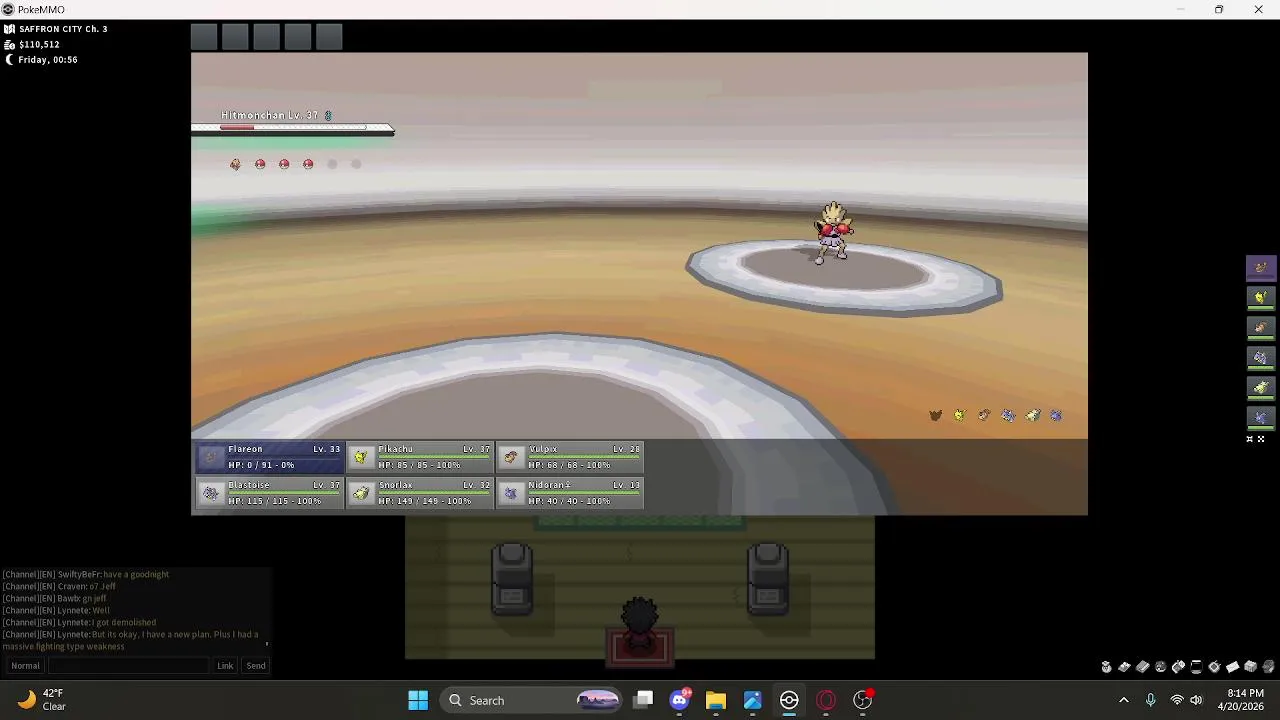Click the PokeMMO taskbar icon
The width and height of the screenshot is (1280, 720).
789,700
